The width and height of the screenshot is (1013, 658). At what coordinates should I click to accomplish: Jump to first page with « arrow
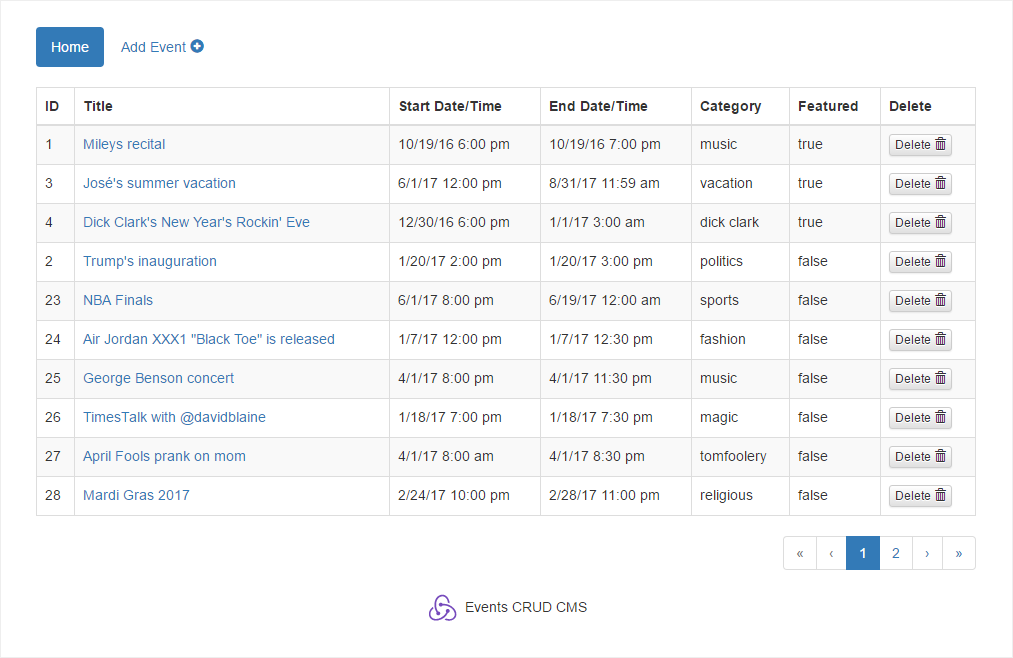800,553
